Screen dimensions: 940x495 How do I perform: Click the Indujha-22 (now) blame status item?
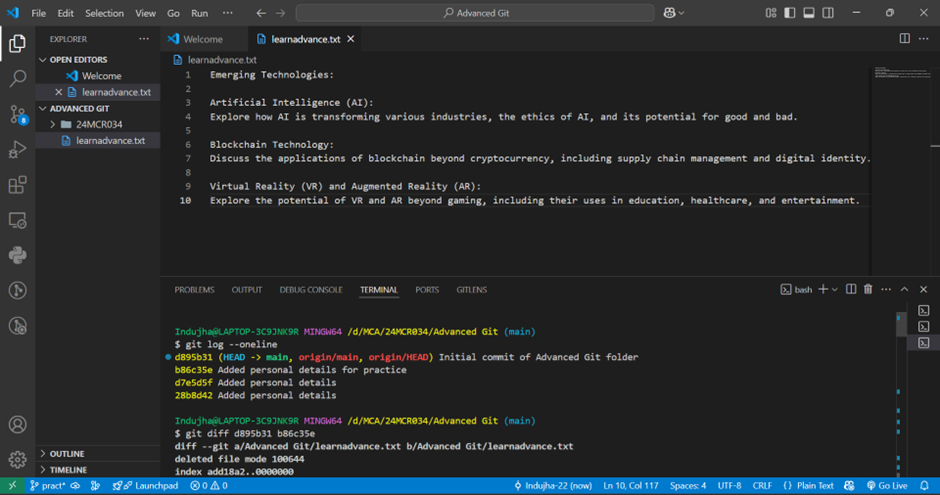(553, 485)
